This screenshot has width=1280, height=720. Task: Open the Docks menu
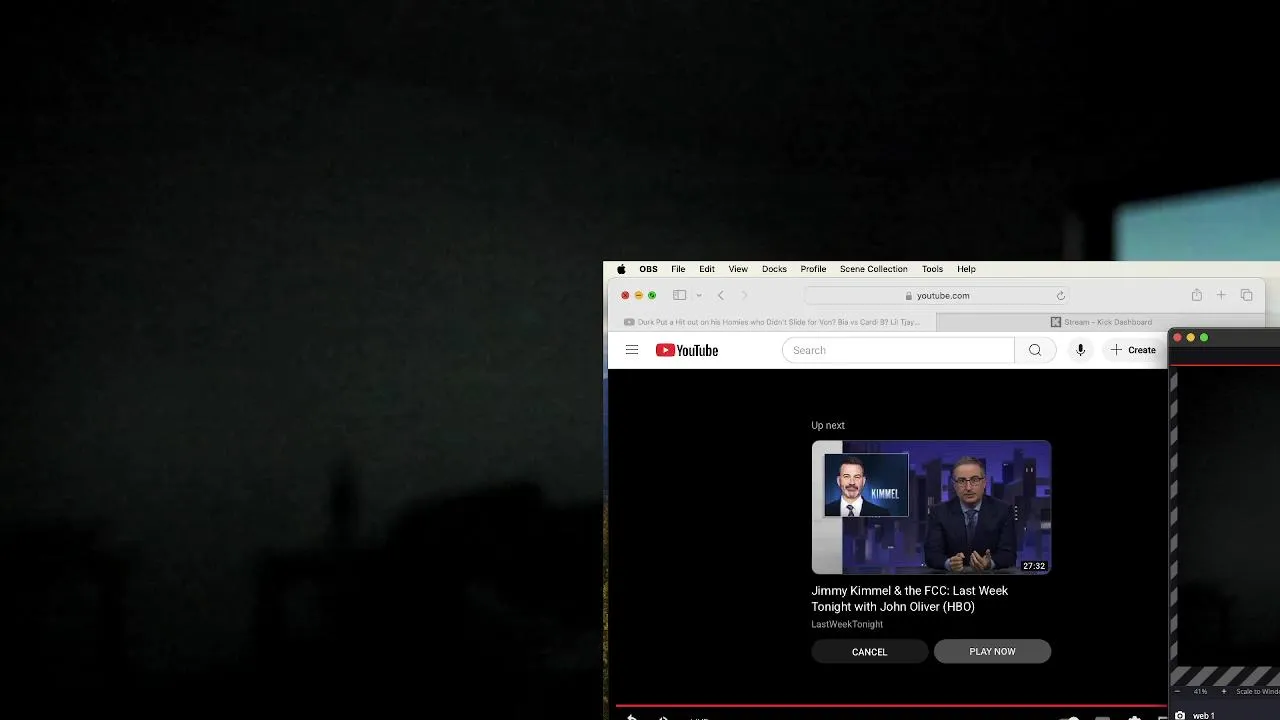774,269
